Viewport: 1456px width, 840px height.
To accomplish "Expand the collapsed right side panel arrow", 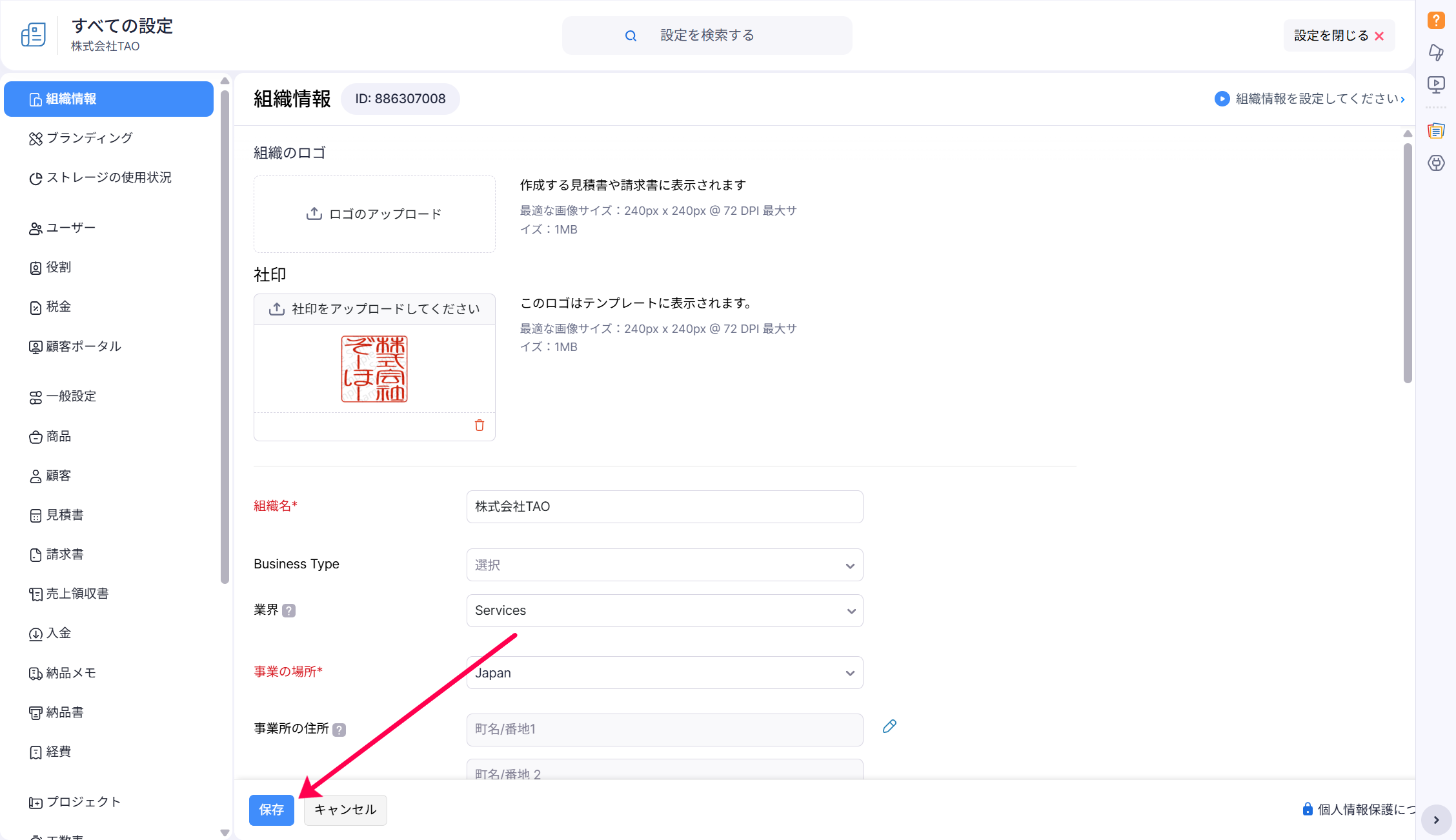I will (x=1436, y=820).
